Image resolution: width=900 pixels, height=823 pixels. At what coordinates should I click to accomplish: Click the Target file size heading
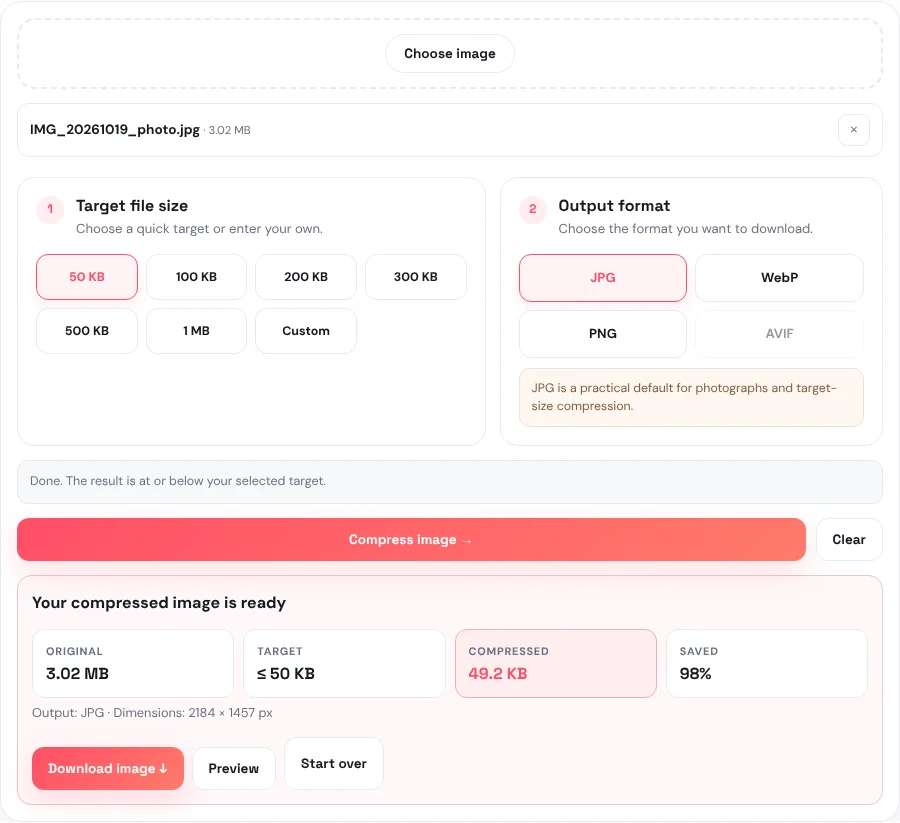point(132,205)
